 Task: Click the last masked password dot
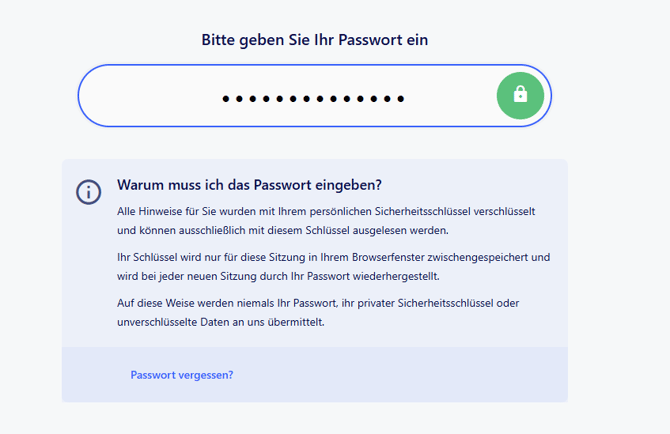coord(401,99)
